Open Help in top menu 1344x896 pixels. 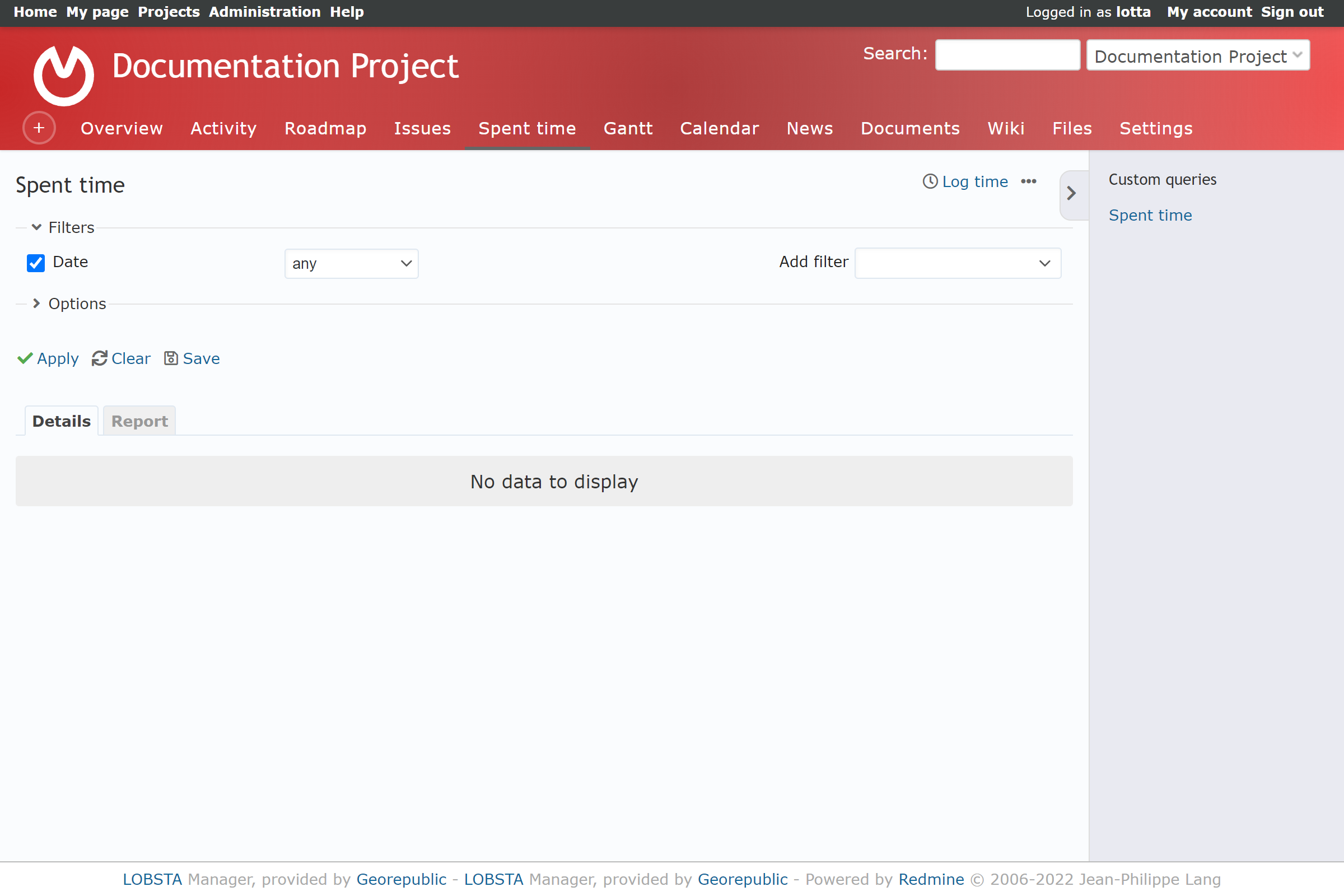347,12
